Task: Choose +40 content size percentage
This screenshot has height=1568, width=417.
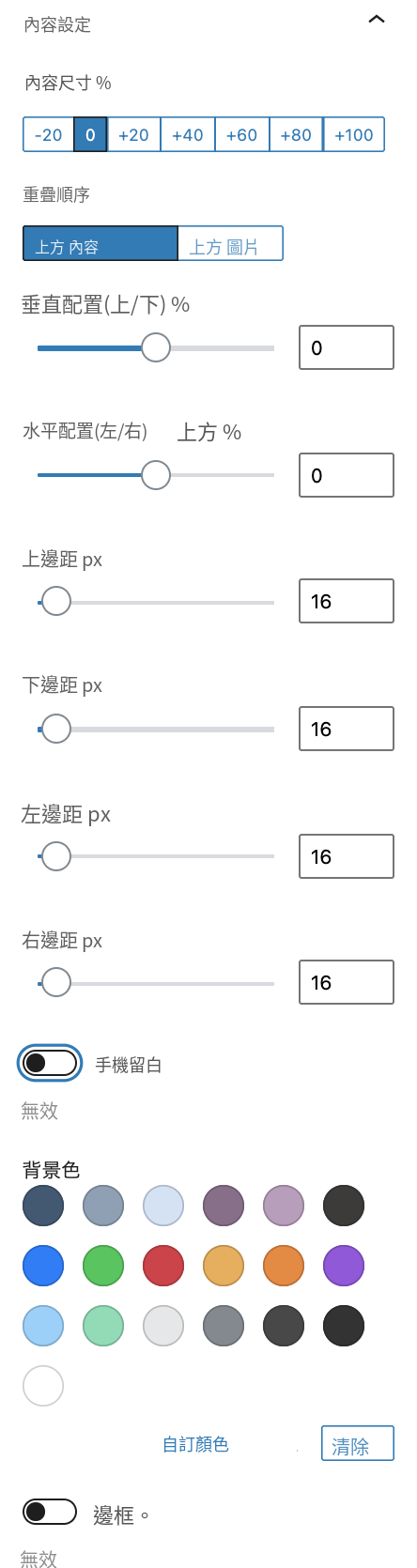Action: tap(188, 134)
